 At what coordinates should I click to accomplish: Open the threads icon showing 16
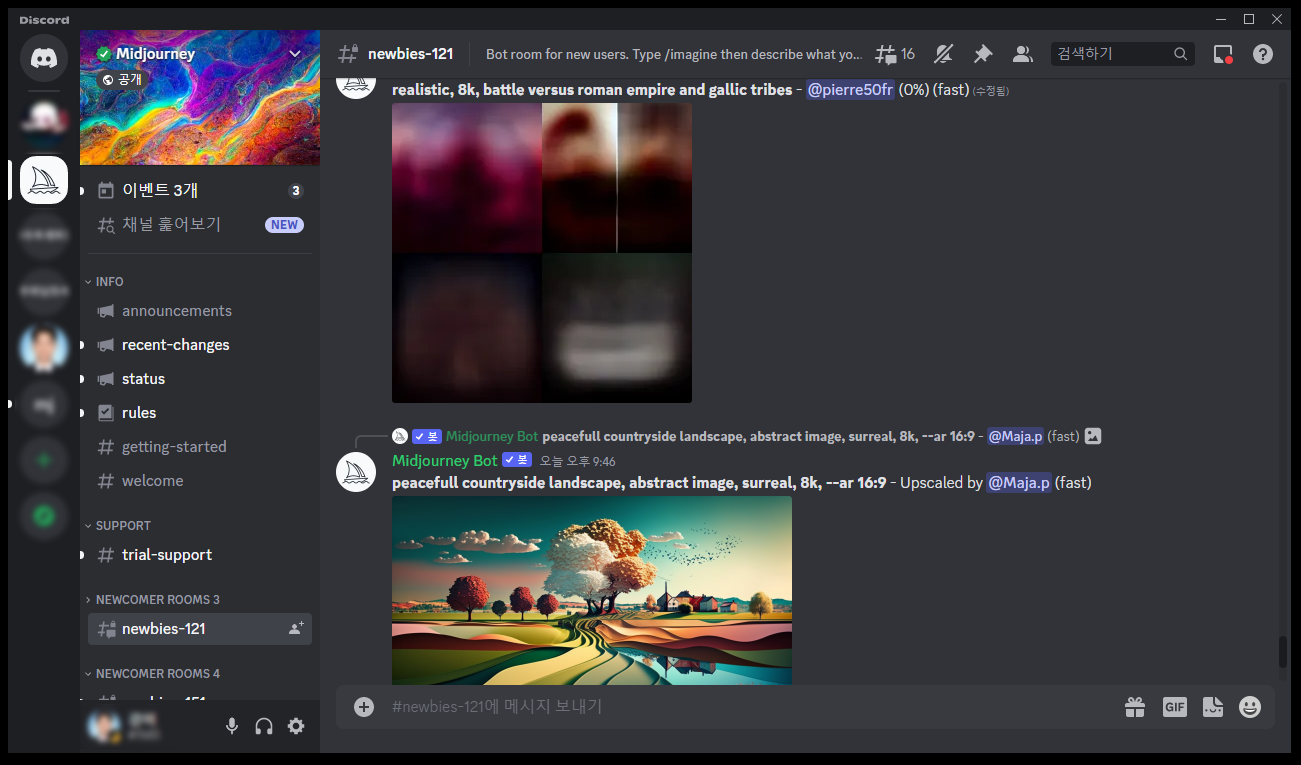[x=895, y=54]
